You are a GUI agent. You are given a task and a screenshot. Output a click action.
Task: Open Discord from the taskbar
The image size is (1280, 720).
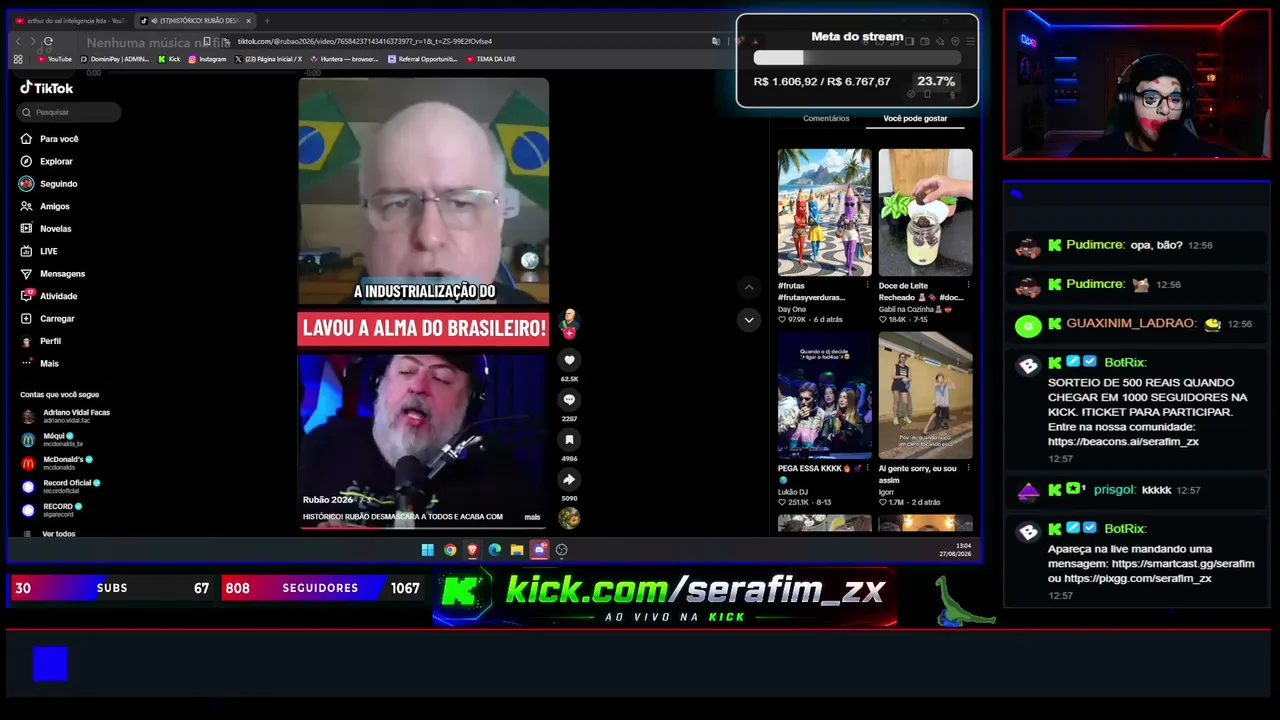coord(539,550)
